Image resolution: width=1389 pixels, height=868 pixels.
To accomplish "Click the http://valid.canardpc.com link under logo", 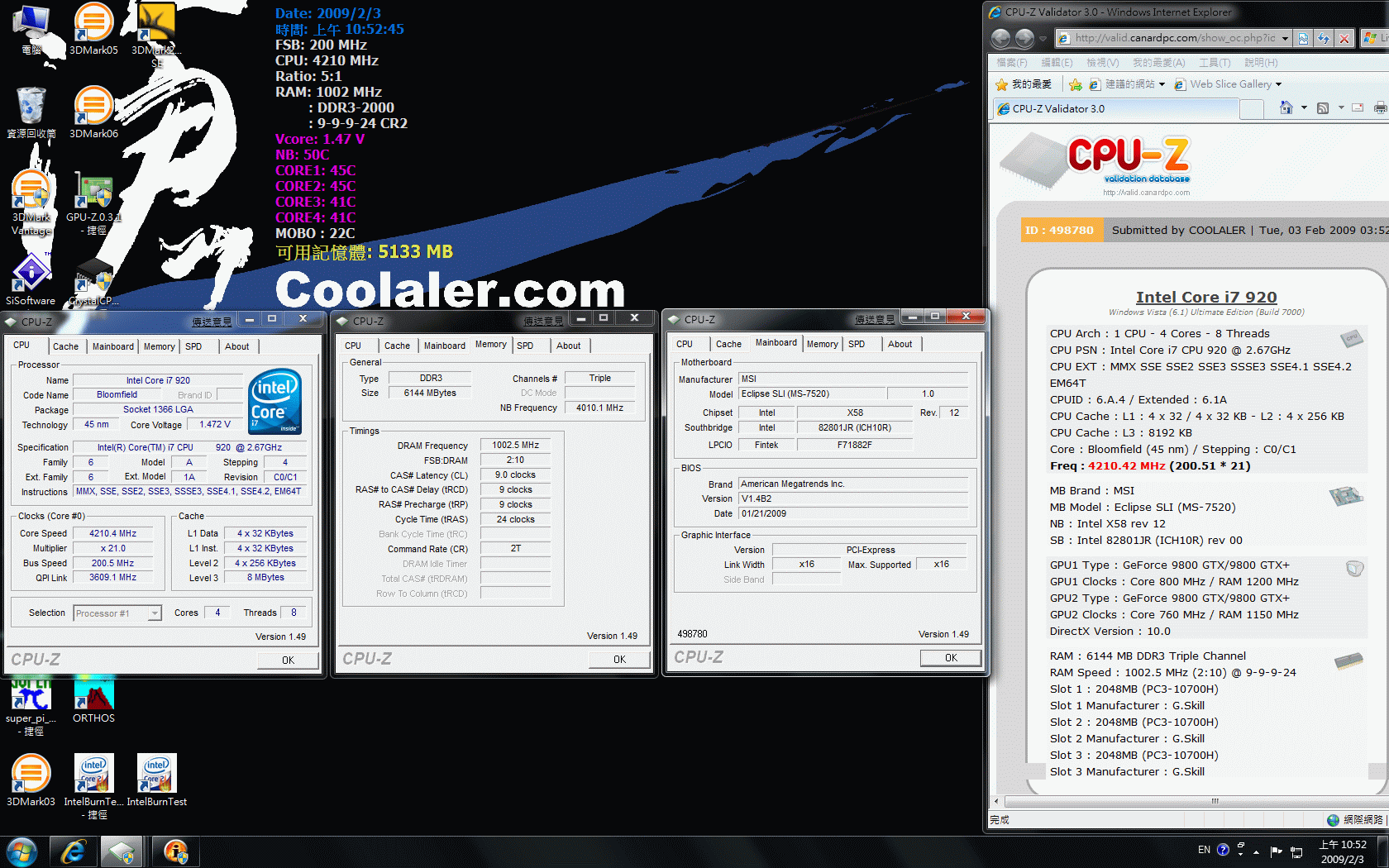I will (x=1146, y=193).
